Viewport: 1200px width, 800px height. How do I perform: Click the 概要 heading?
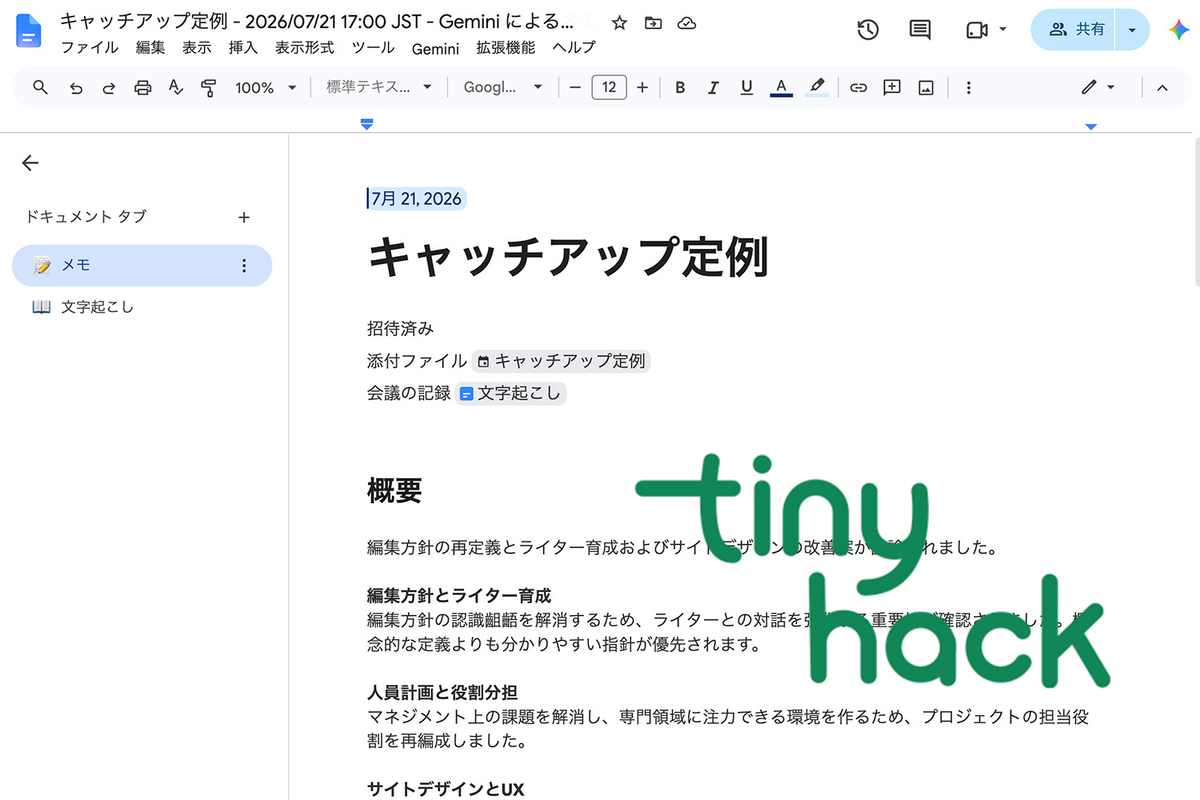[x=394, y=490]
